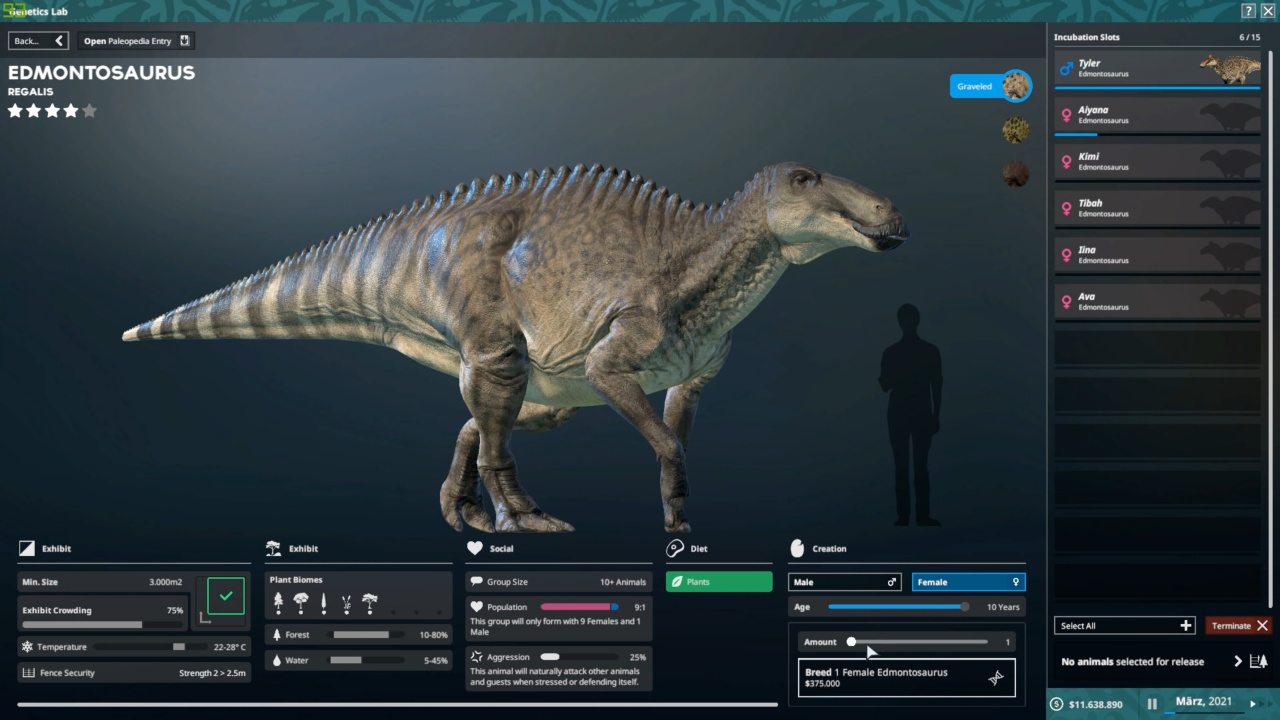Click the incubation slots vertical scrollbar
The height and width of the screenshot is (720, 1280).
coord(1271,328)
